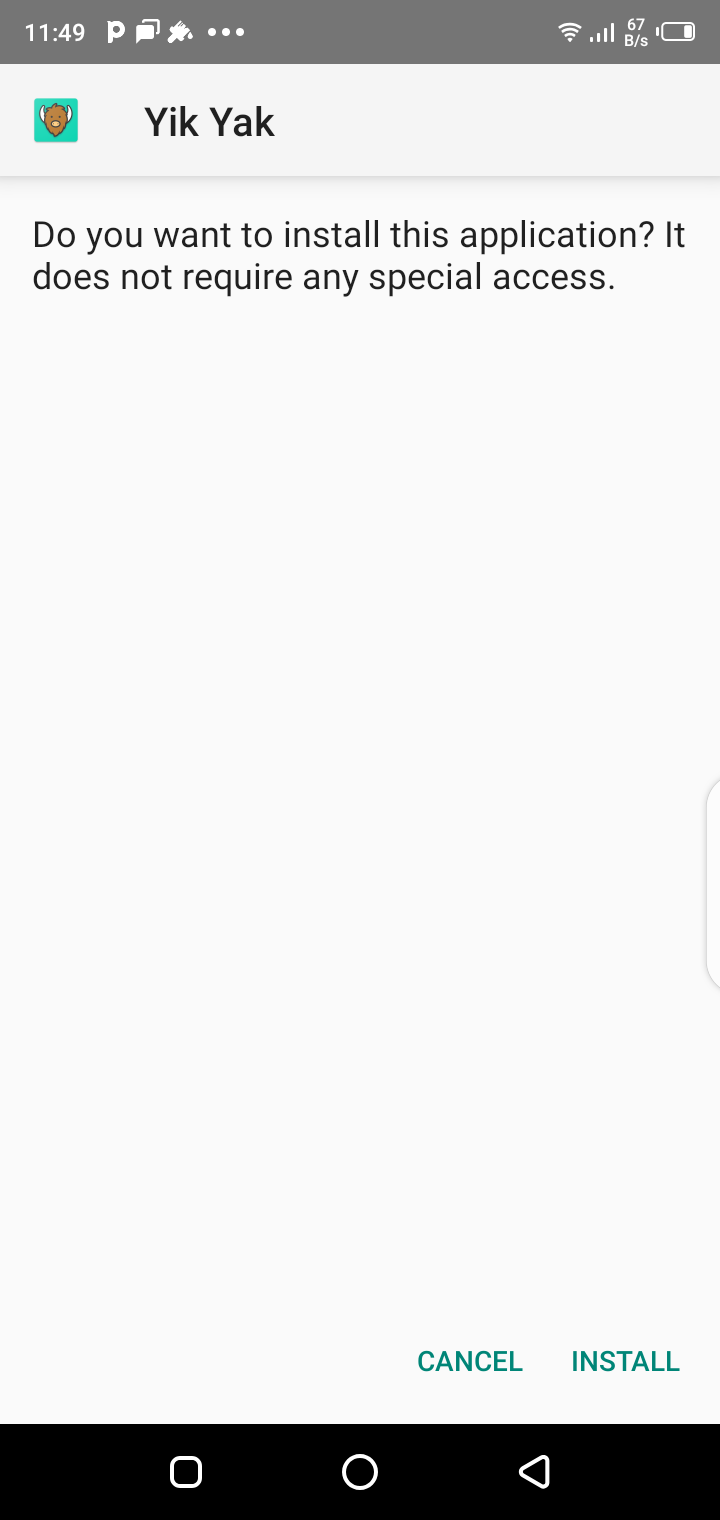Tap the 67 B/s network speed indicator

tap(636, 32)
